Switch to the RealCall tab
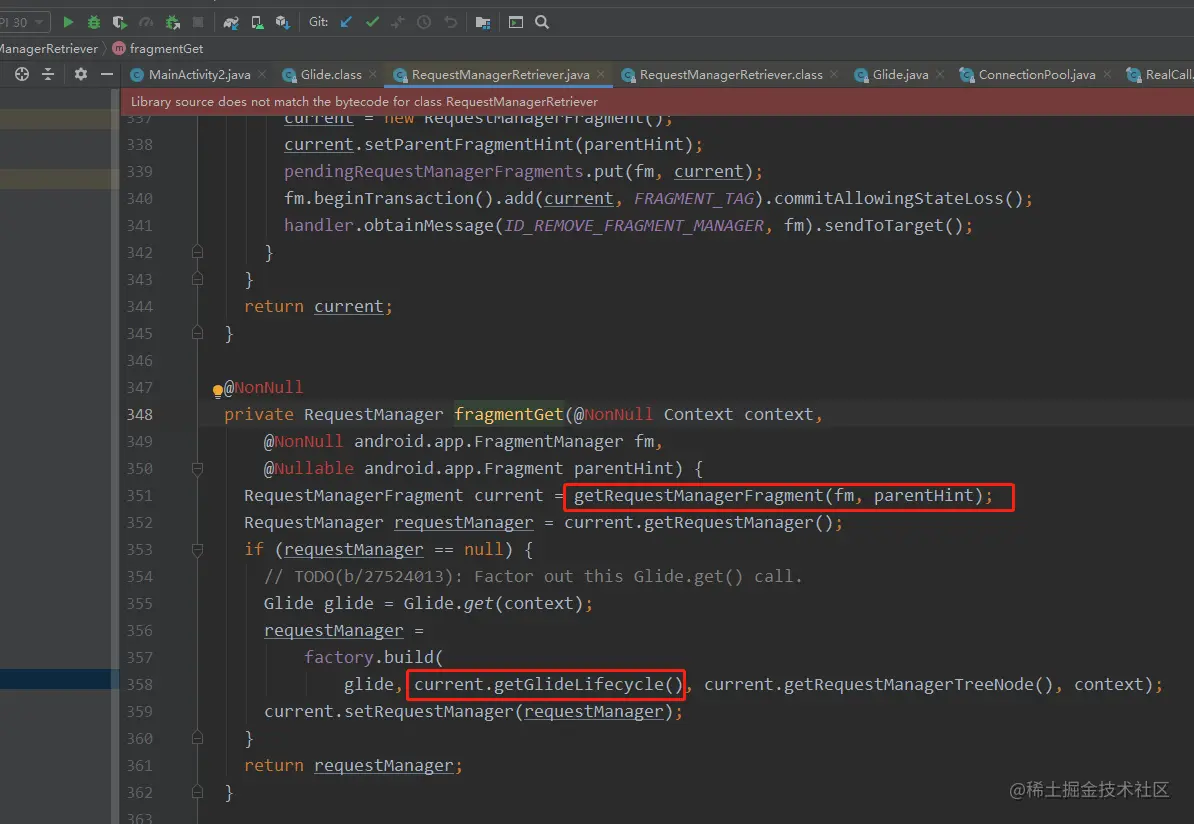 pos(1160,75)
